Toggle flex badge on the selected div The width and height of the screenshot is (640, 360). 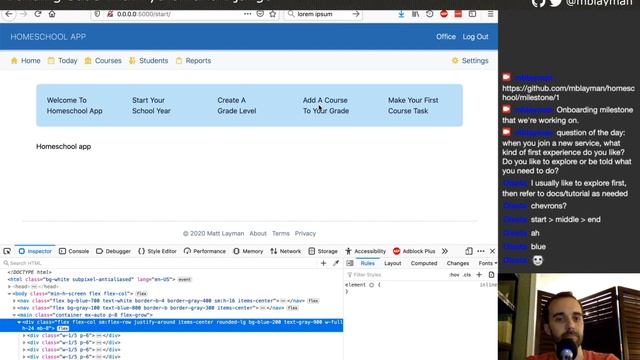63,329
